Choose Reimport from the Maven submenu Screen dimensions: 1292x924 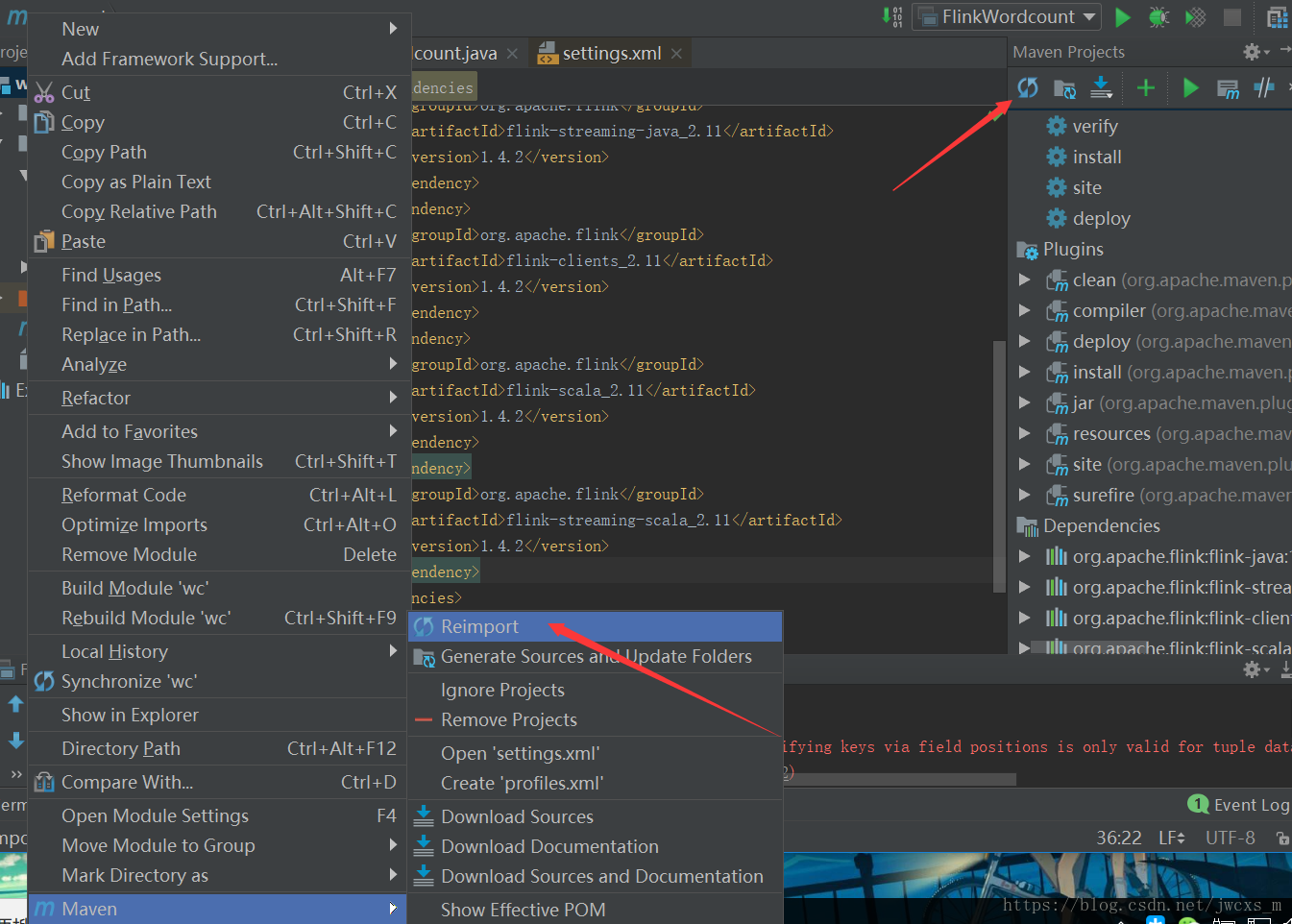click(x=596, y=626)
